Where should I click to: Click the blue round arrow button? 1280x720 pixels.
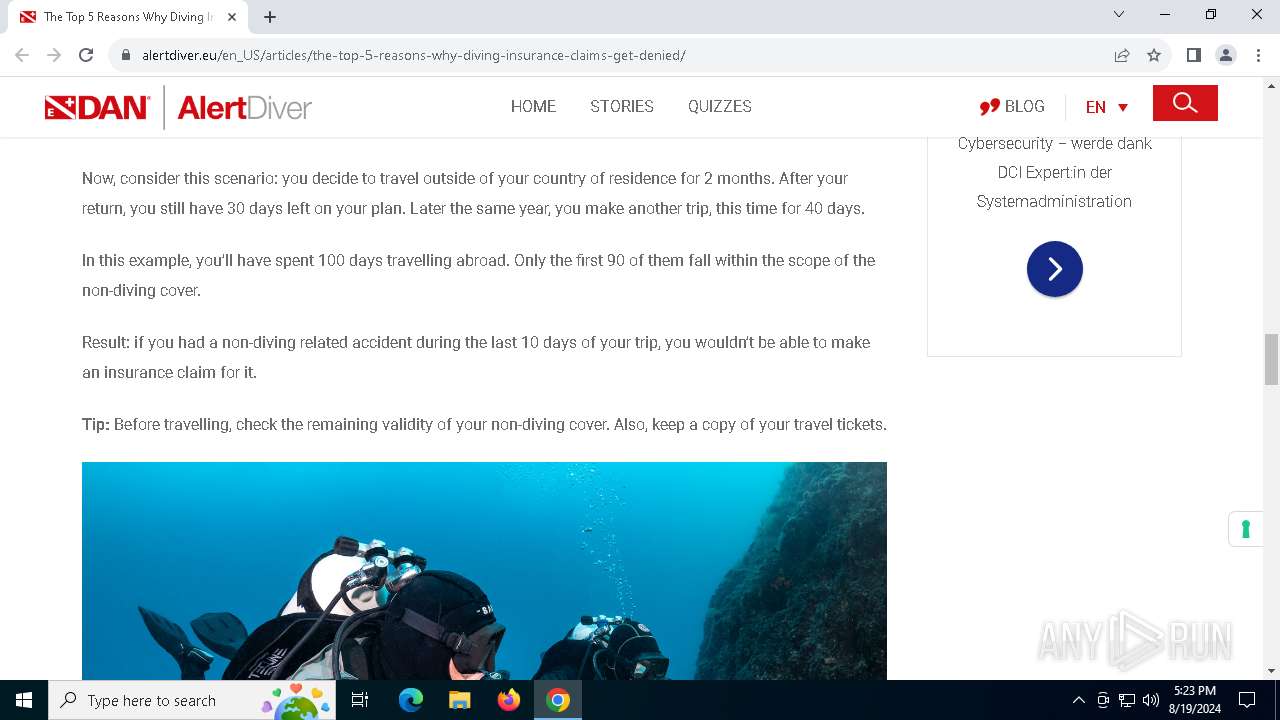tap(1055, 269)
